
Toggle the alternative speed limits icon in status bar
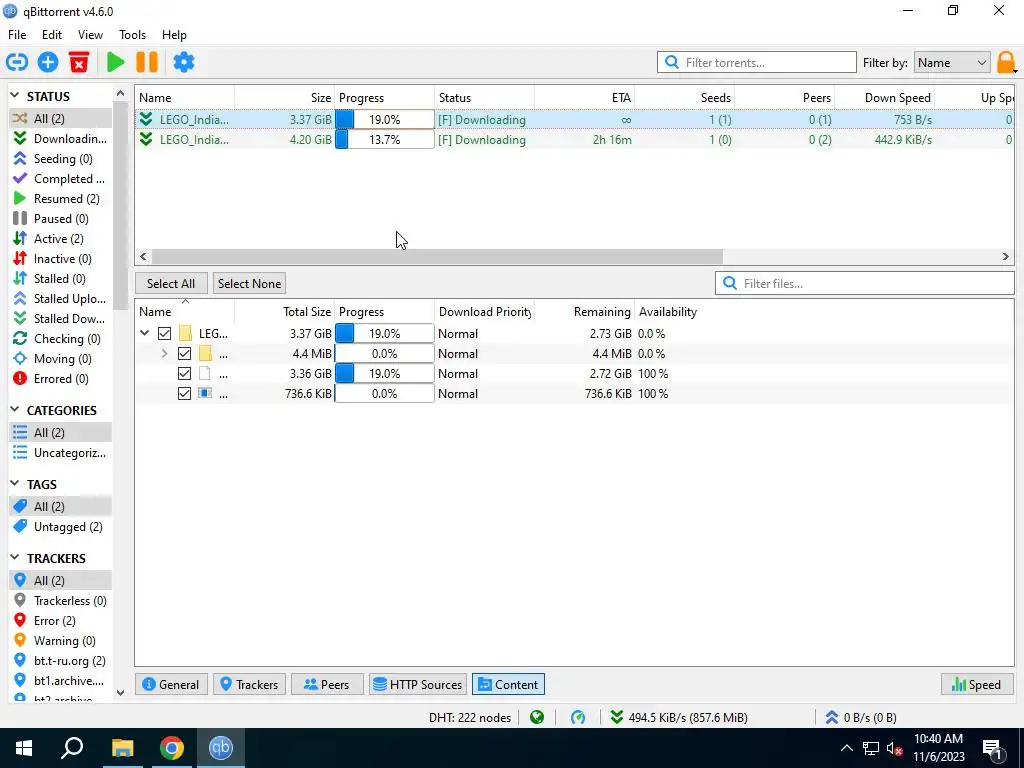(578, 718)
